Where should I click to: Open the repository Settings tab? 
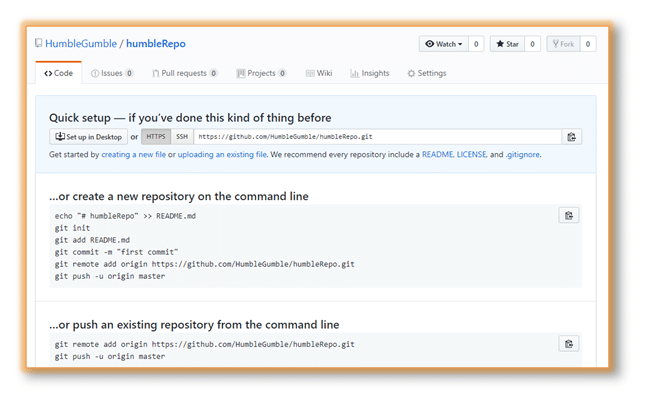pyautogui.click(x=426, y=73)
